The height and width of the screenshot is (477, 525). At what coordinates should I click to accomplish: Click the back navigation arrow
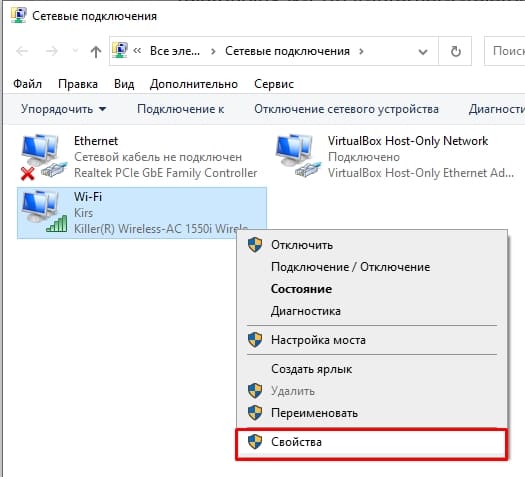pos(22,51)
